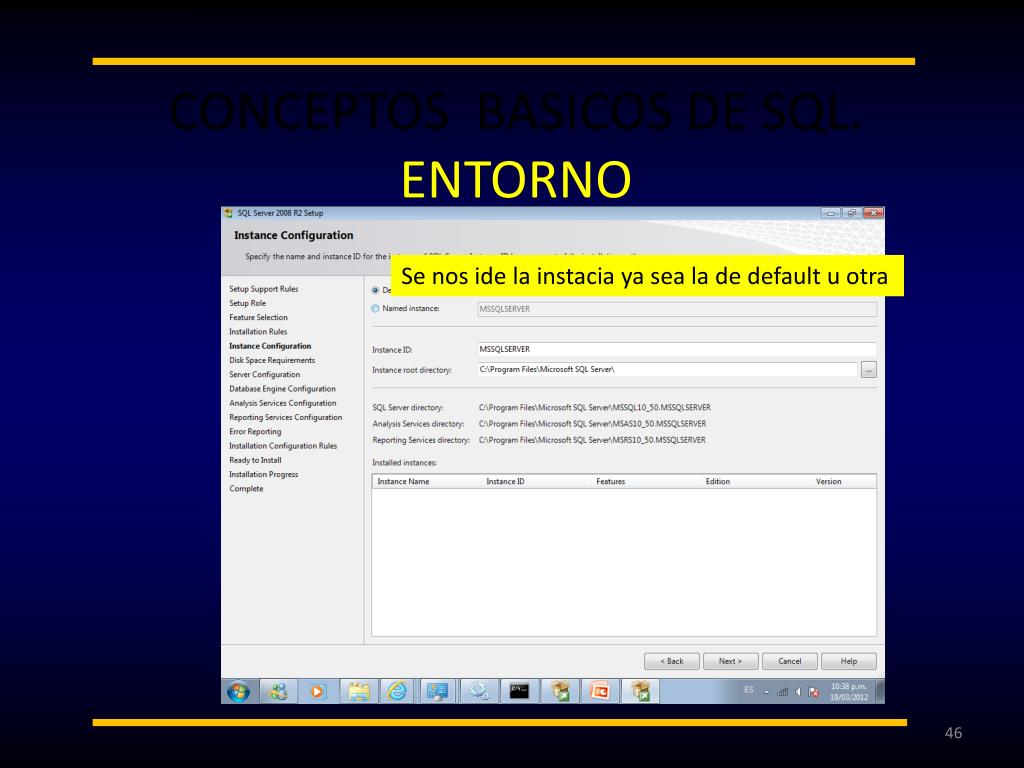This screenshot has height=768, width=1024.
Task: Sort by Instance ID column header
Action: [536, 481]
